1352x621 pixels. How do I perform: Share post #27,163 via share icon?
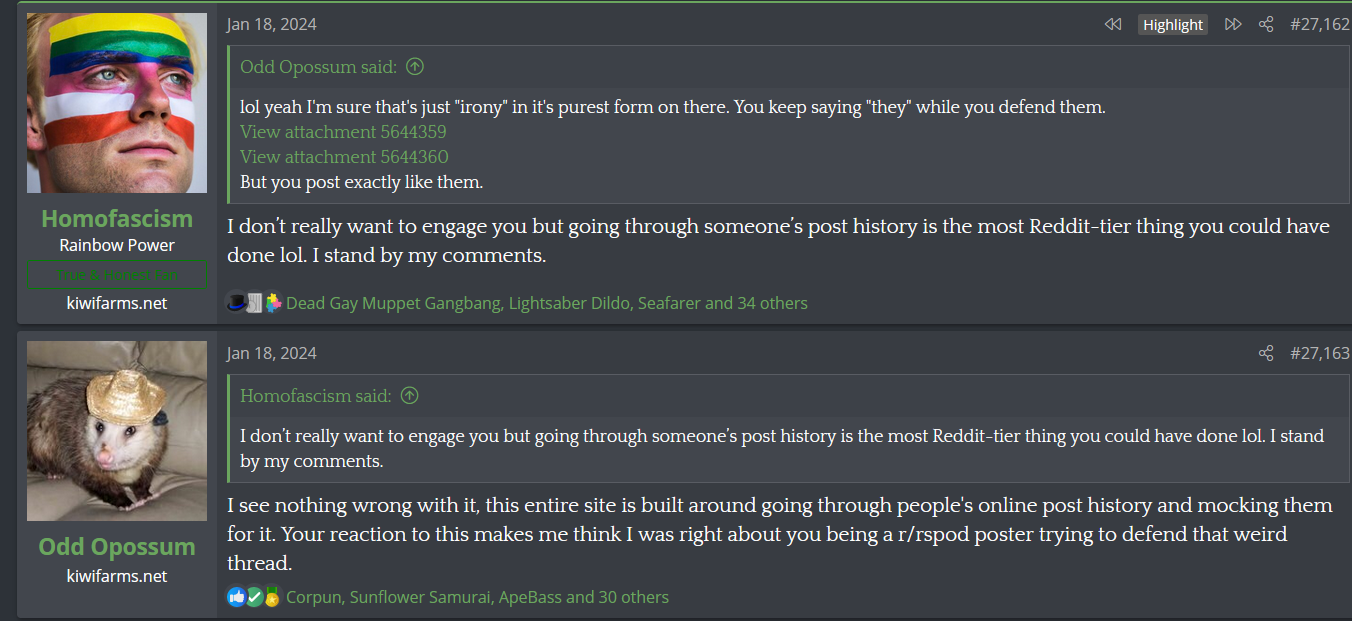pyautogui.click(x=1266, y=353)
